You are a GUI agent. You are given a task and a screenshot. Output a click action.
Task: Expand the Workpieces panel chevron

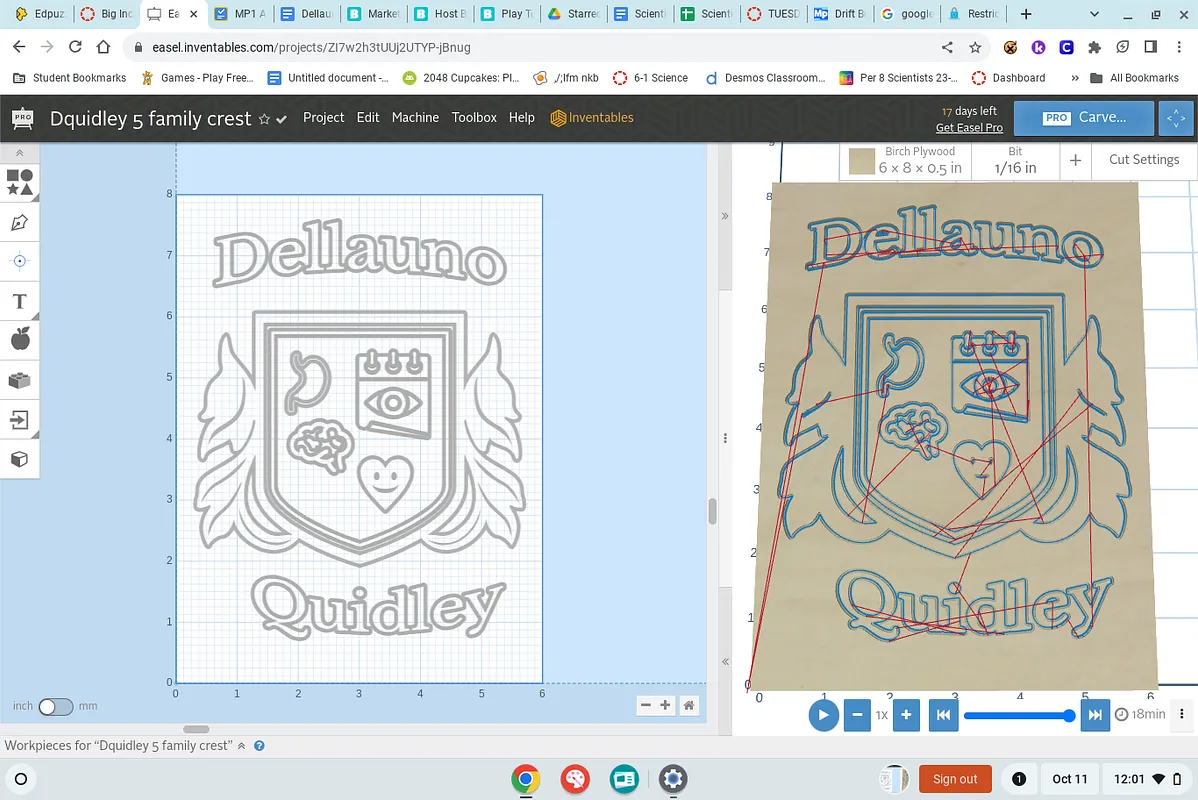point(241,746)
